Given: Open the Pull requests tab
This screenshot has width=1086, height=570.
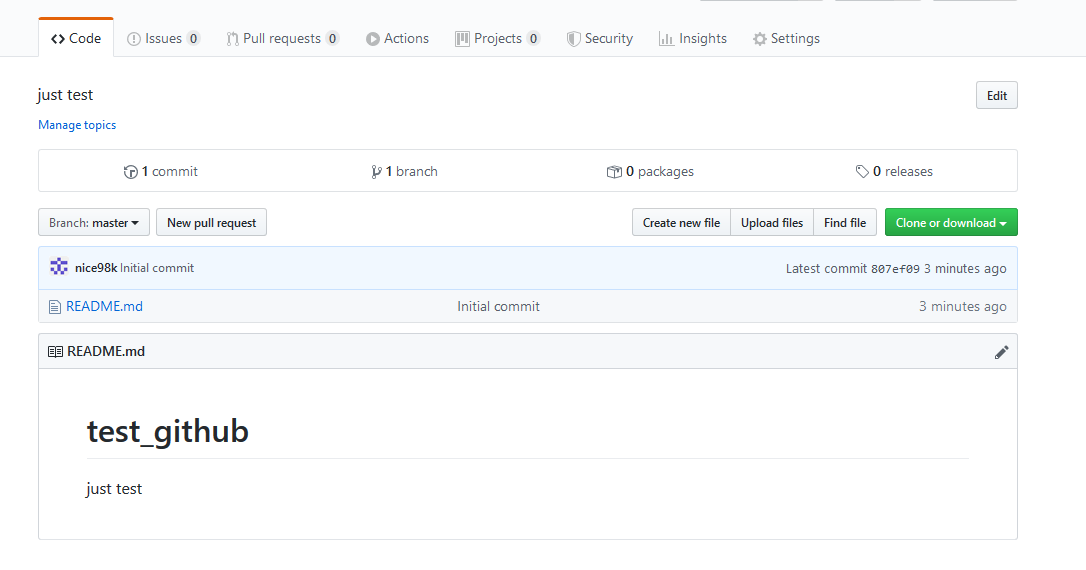Looking at the screenshot, I should 282,38.
